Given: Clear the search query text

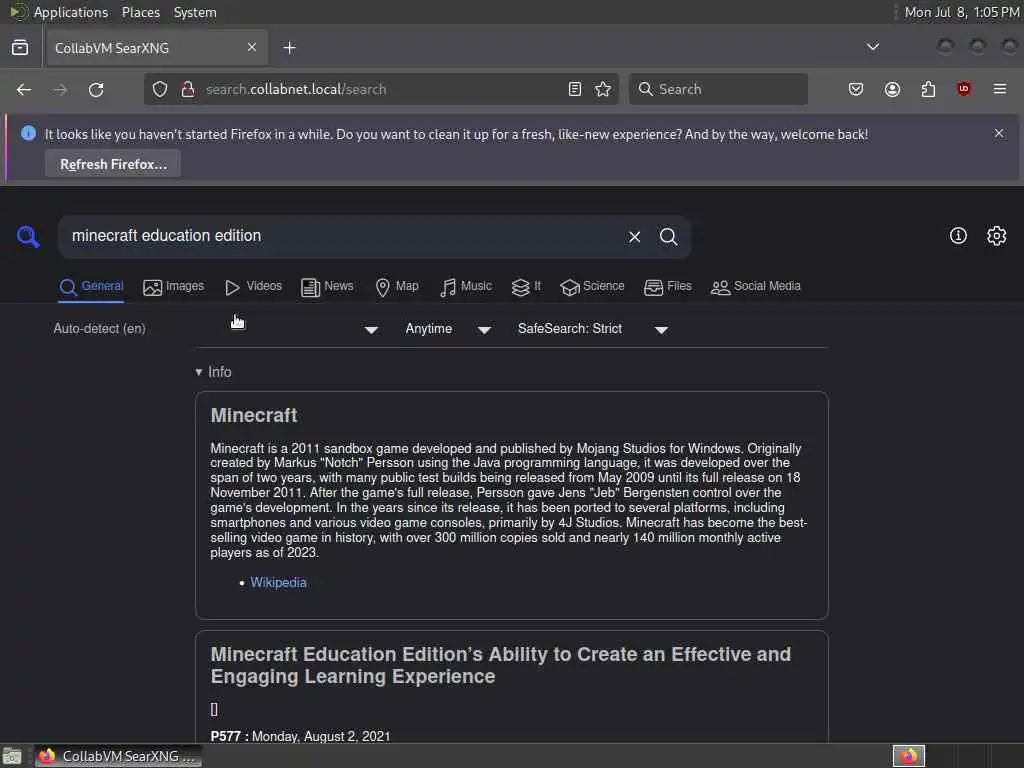Looking at the screenshot, I should click(x=634, y=236).
